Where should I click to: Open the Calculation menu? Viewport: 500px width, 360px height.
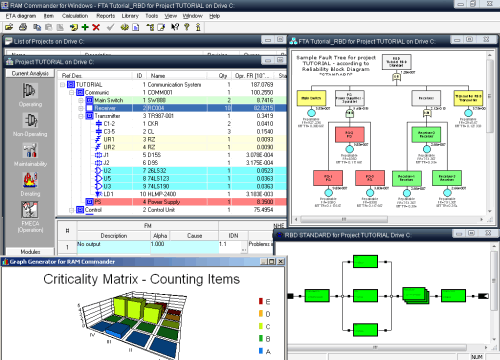(x=75, y=16)
